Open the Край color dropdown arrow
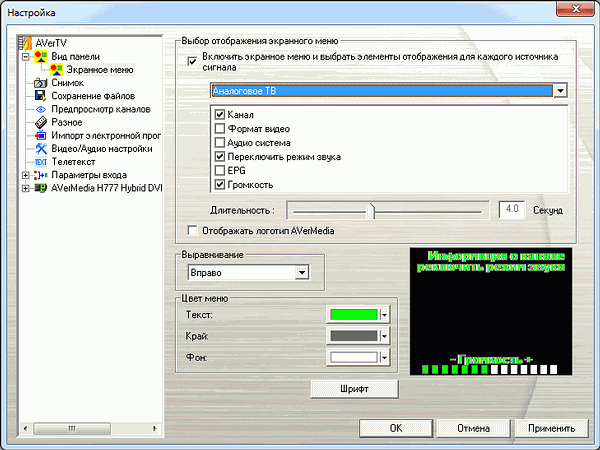 tap(384, 336)
